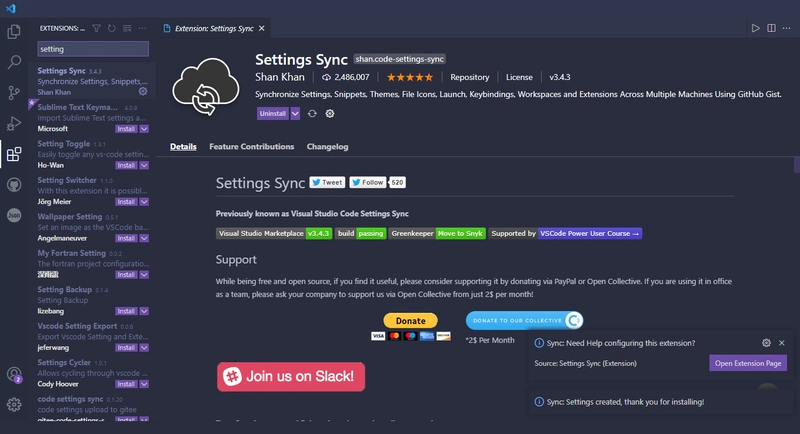Click Join us on Slack banner

click(x=291, y=377)
